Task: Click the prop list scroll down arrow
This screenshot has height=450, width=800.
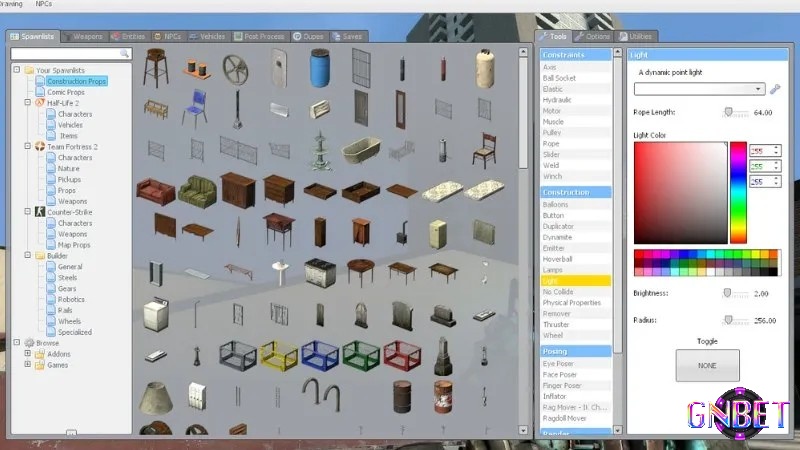Action: tap(523, 430)
